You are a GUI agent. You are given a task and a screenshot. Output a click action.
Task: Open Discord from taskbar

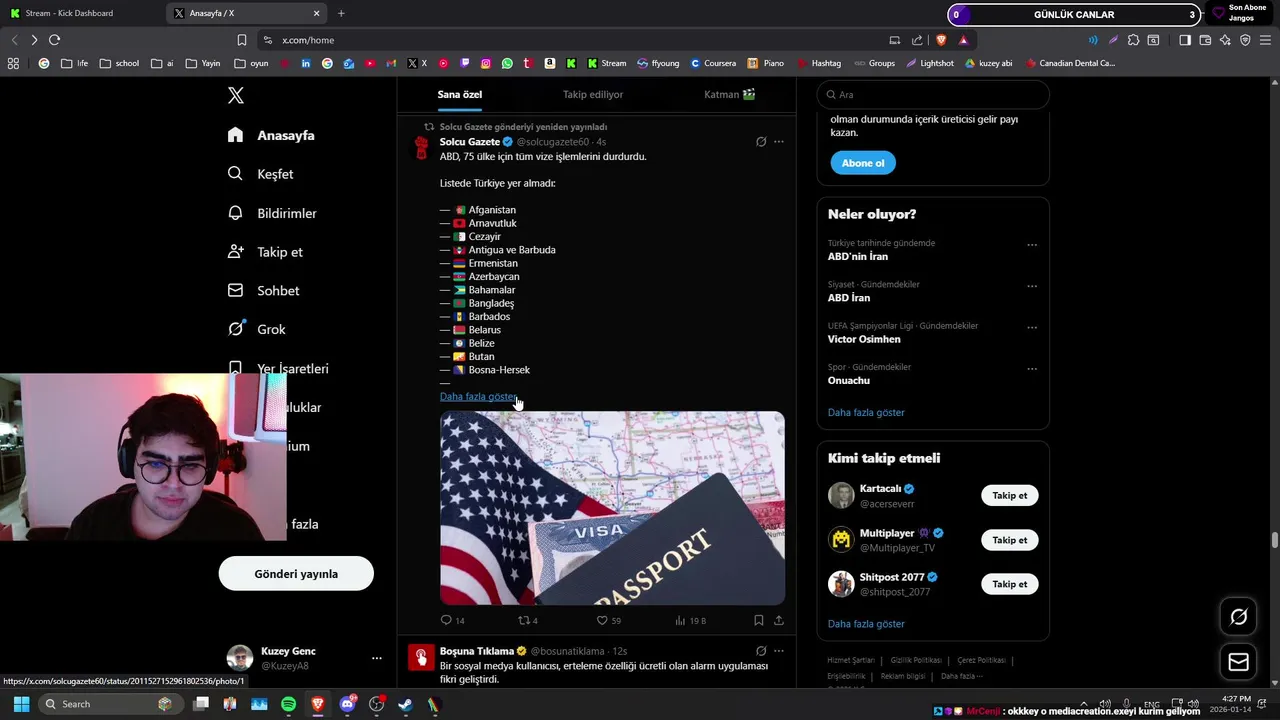(348, 704)
